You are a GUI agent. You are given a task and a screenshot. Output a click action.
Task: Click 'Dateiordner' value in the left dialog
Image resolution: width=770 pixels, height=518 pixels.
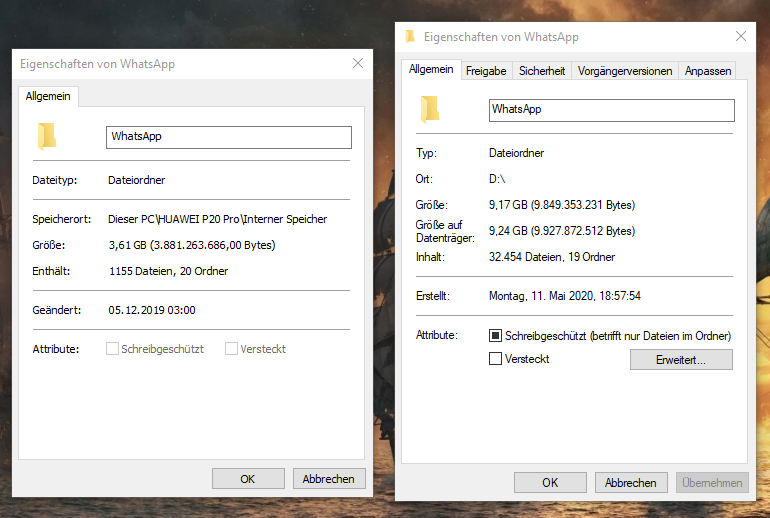(137, 180)
